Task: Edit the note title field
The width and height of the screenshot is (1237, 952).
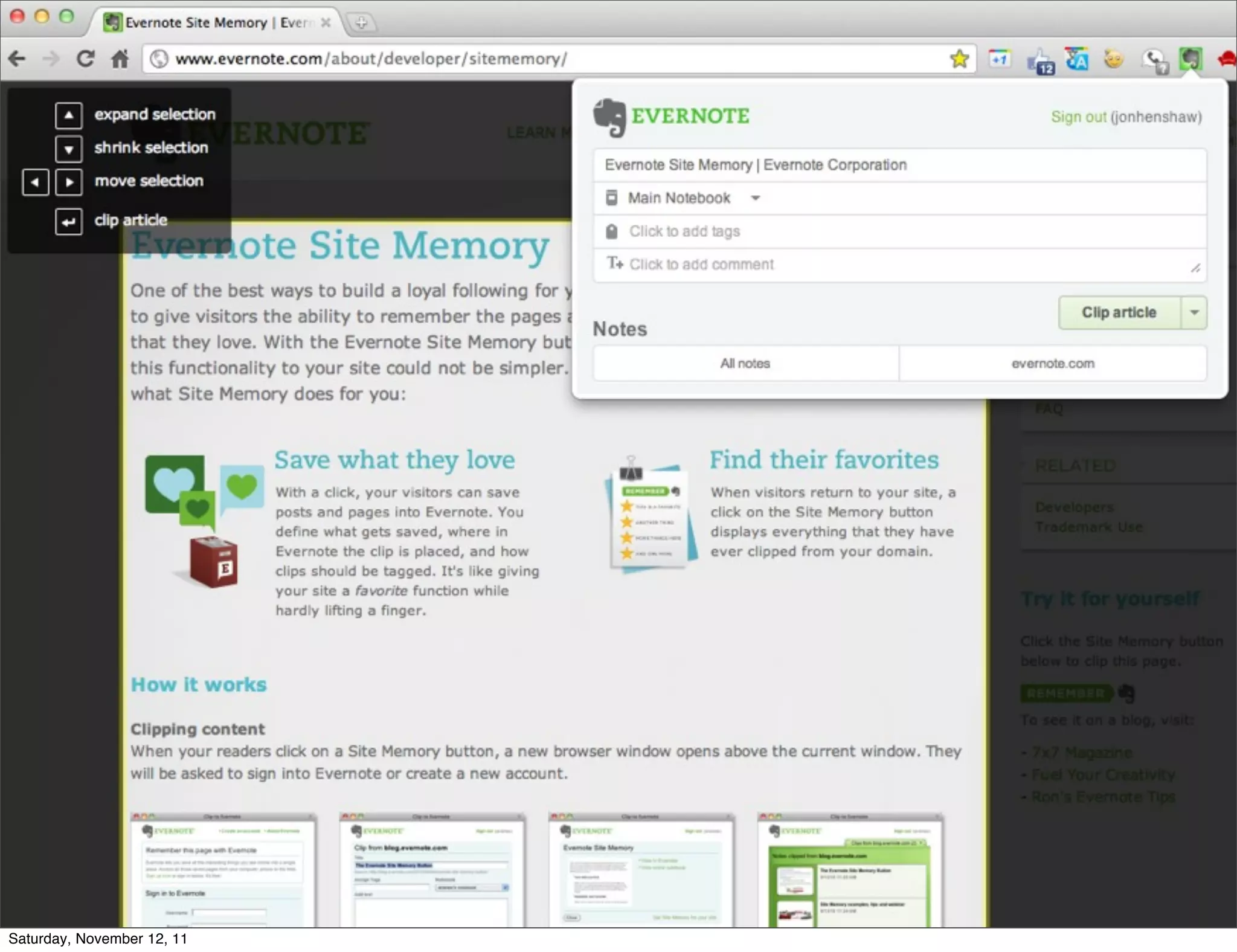Action: [x=900, y=165]
